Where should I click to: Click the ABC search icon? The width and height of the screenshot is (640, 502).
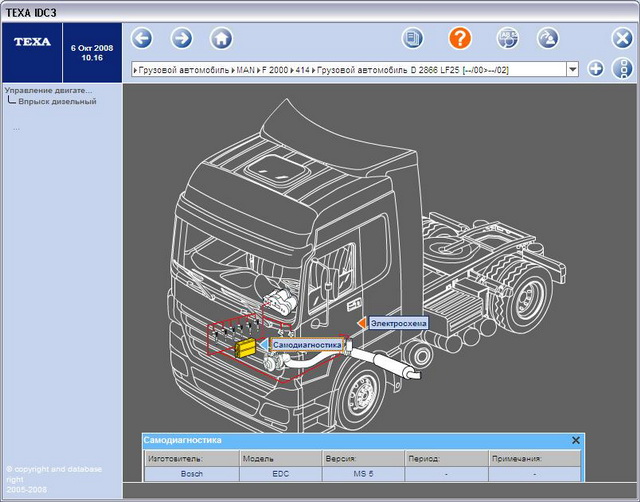point(507,38)
